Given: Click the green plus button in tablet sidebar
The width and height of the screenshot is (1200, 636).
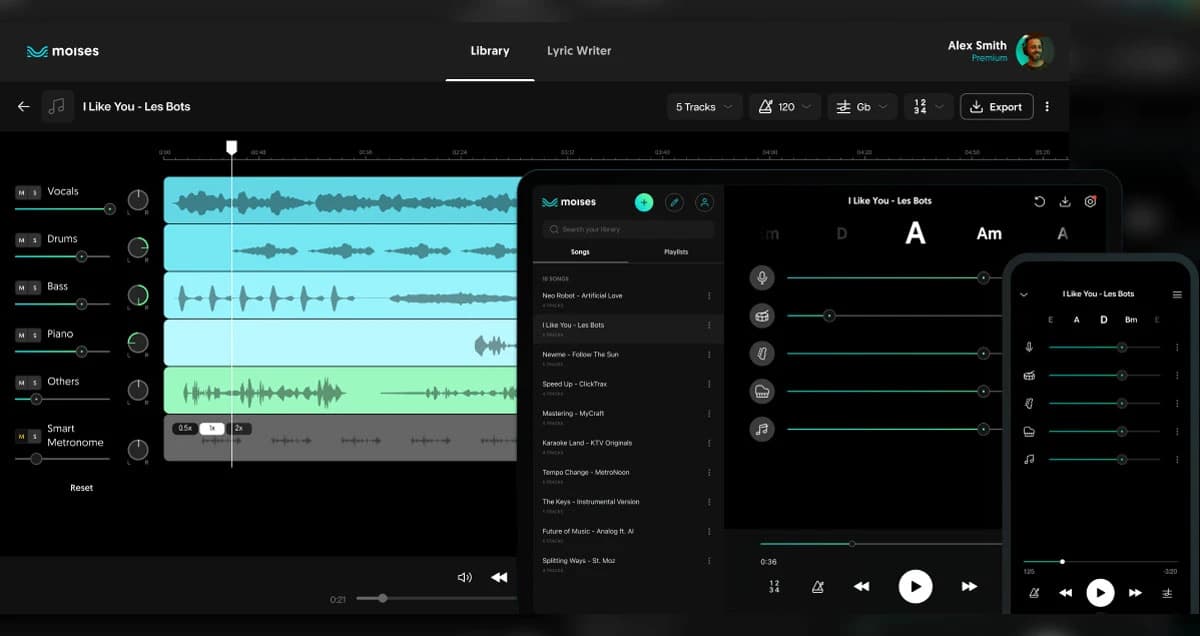Looking at the screenshot, I should tap(643, 202).
